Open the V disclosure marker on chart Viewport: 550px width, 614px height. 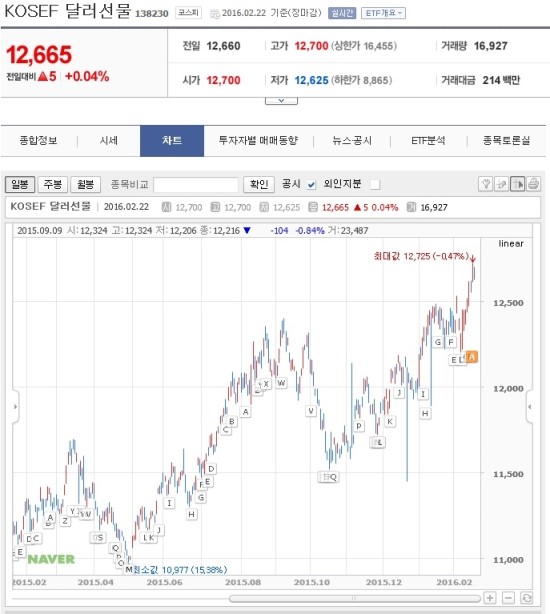(x=311, y=411)
